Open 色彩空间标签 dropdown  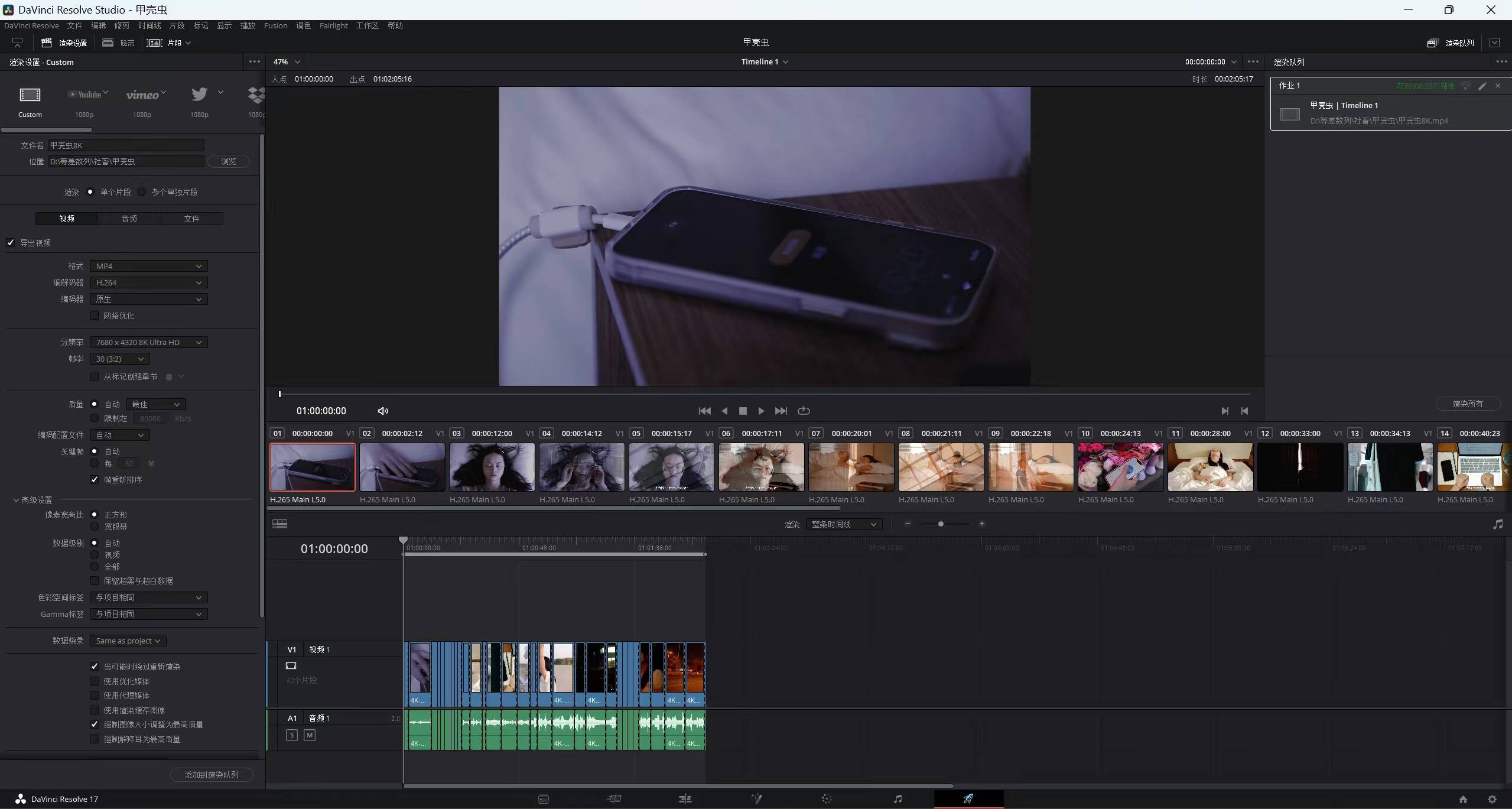[x=148, y=597]
